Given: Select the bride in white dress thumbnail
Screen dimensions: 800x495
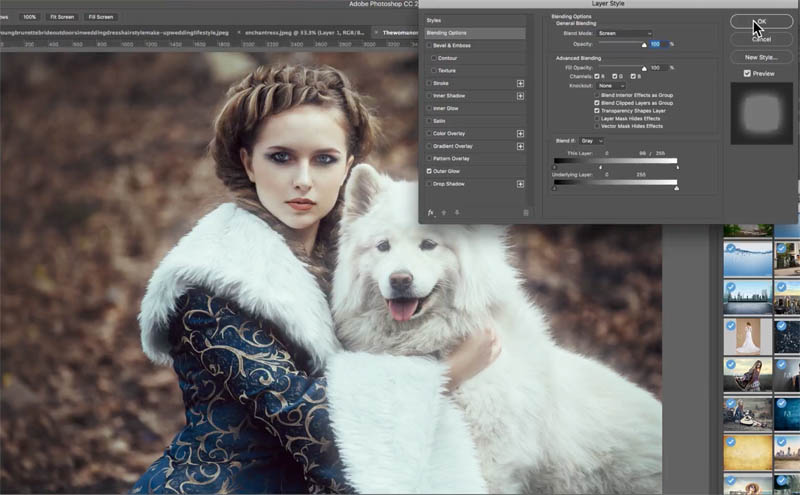Looking at the screenshot, I should click(x=748, y=335).
